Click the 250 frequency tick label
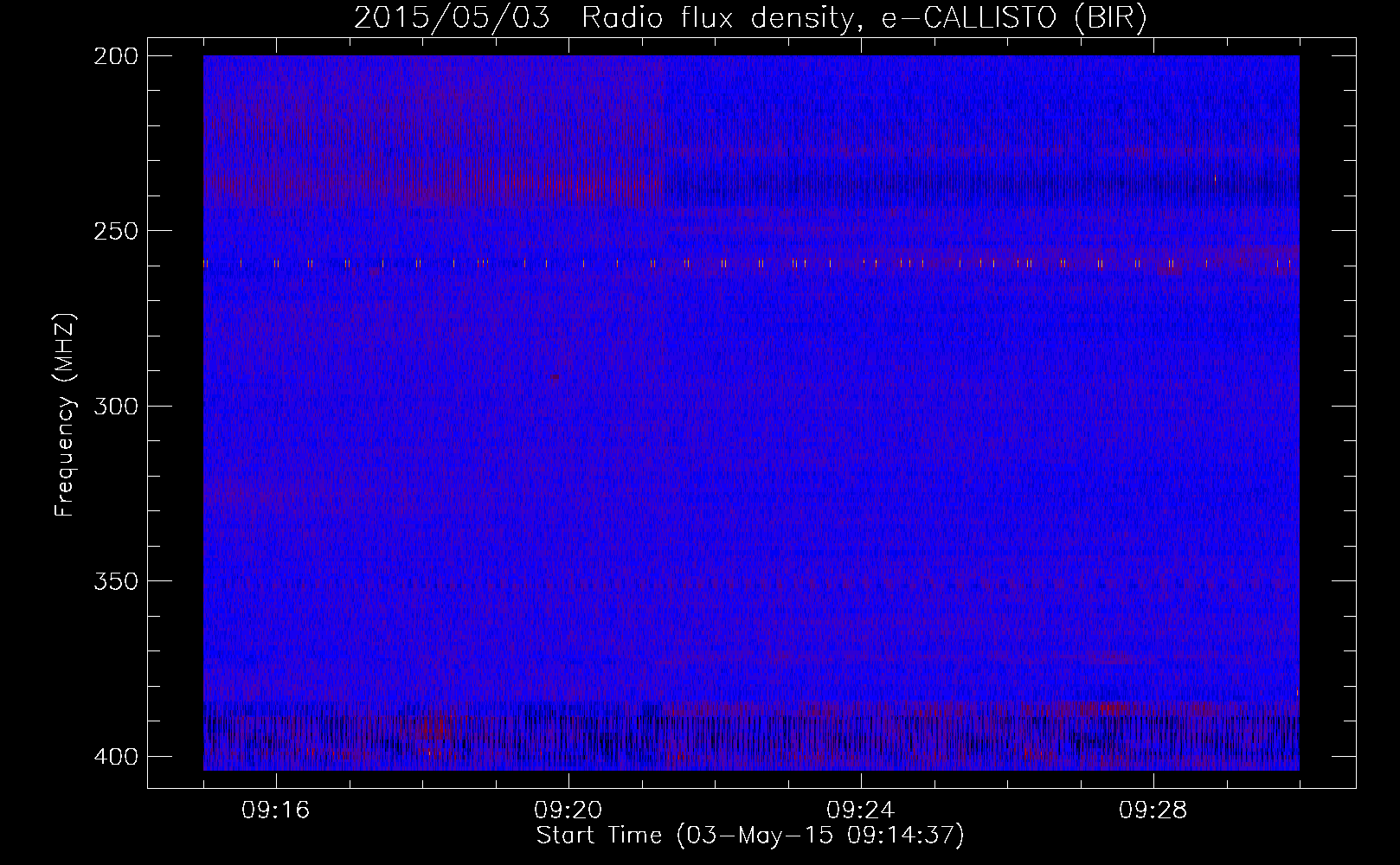 115,231
